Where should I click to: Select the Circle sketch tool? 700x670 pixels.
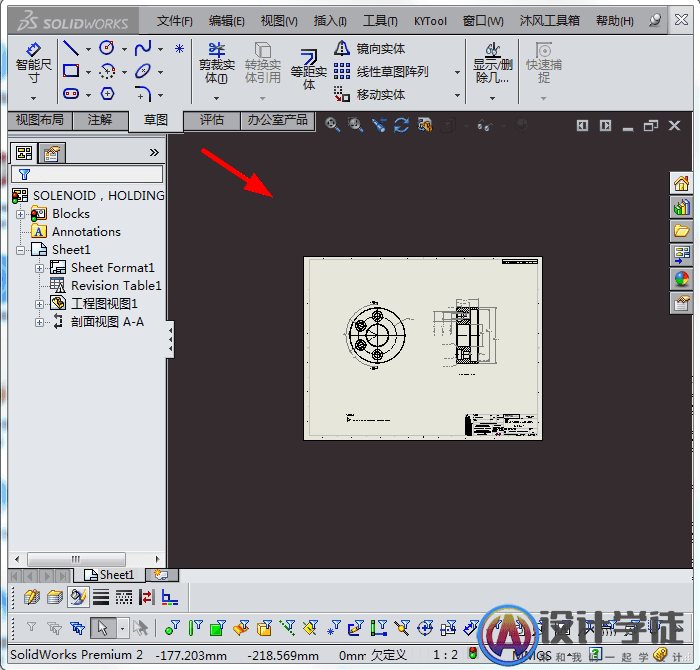pos(107,48)
